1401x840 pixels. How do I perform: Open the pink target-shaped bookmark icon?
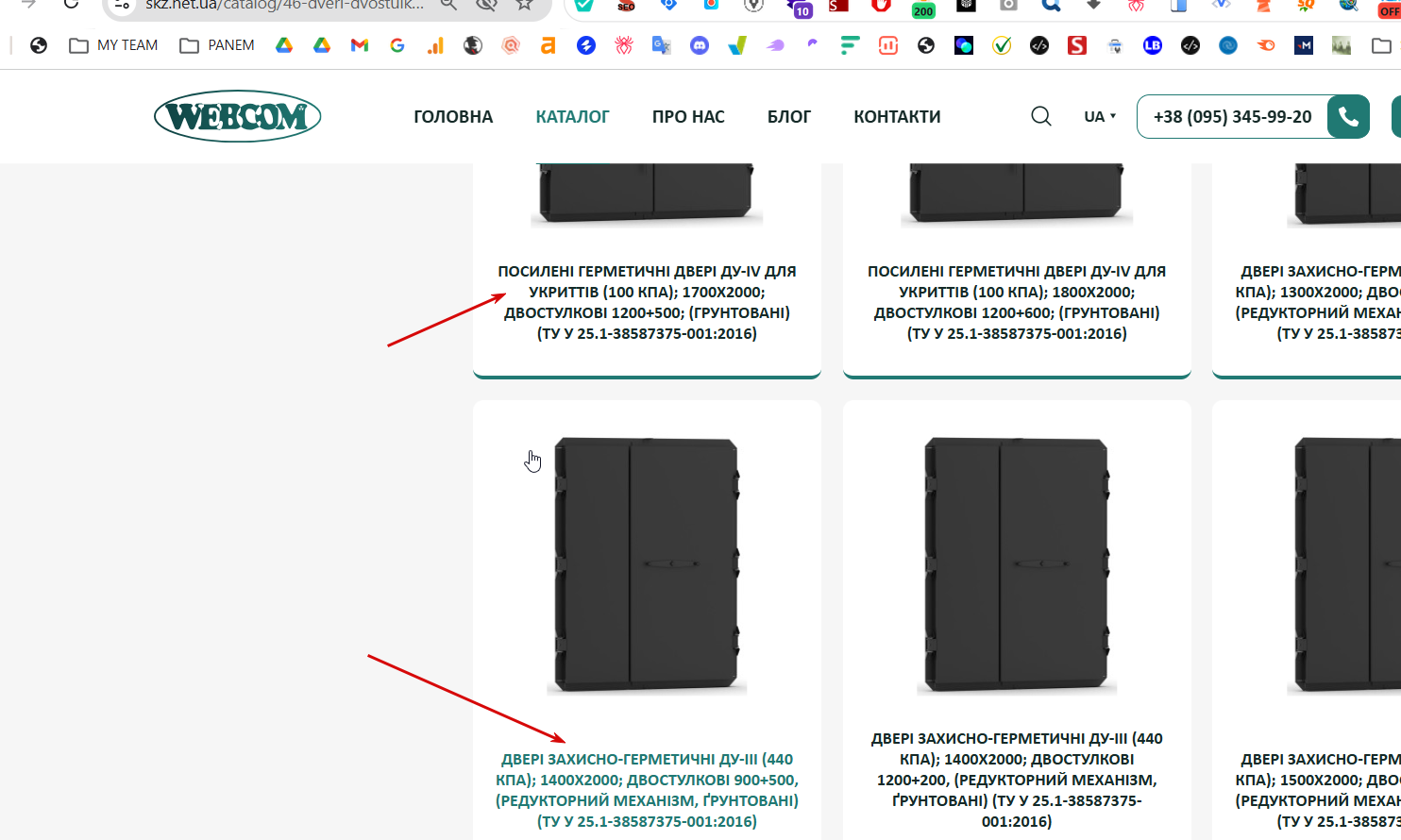coord(511,45)
